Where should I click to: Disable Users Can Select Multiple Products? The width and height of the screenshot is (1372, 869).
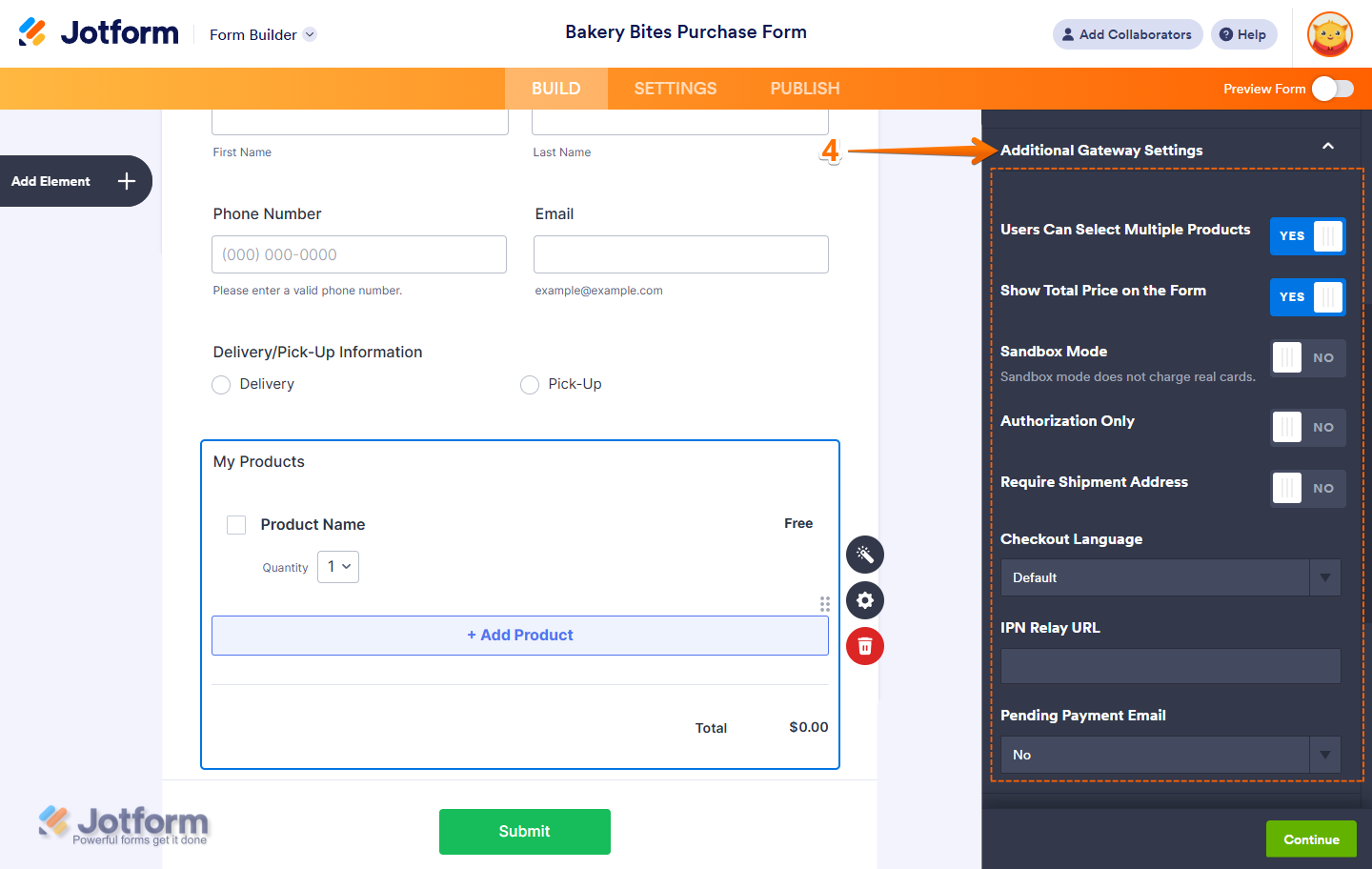pos(1307,236)
